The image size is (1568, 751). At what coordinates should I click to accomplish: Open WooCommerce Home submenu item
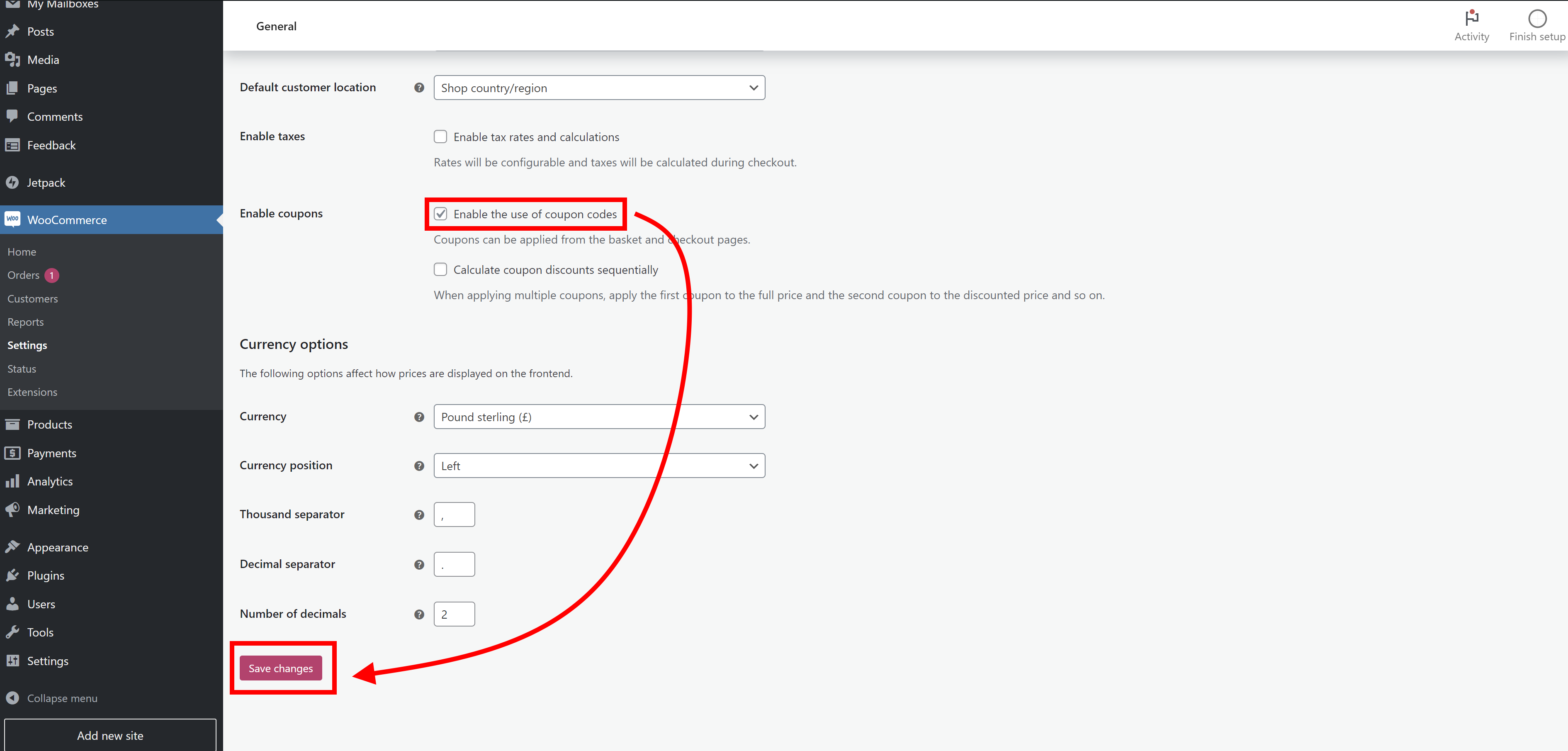(x=22, y=251)
